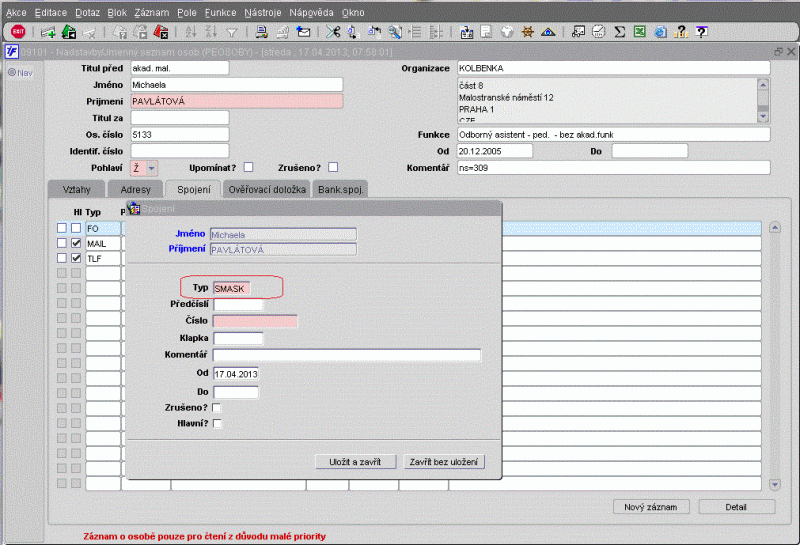Click the globe icon in toolbar

click(x=507, y=32)
